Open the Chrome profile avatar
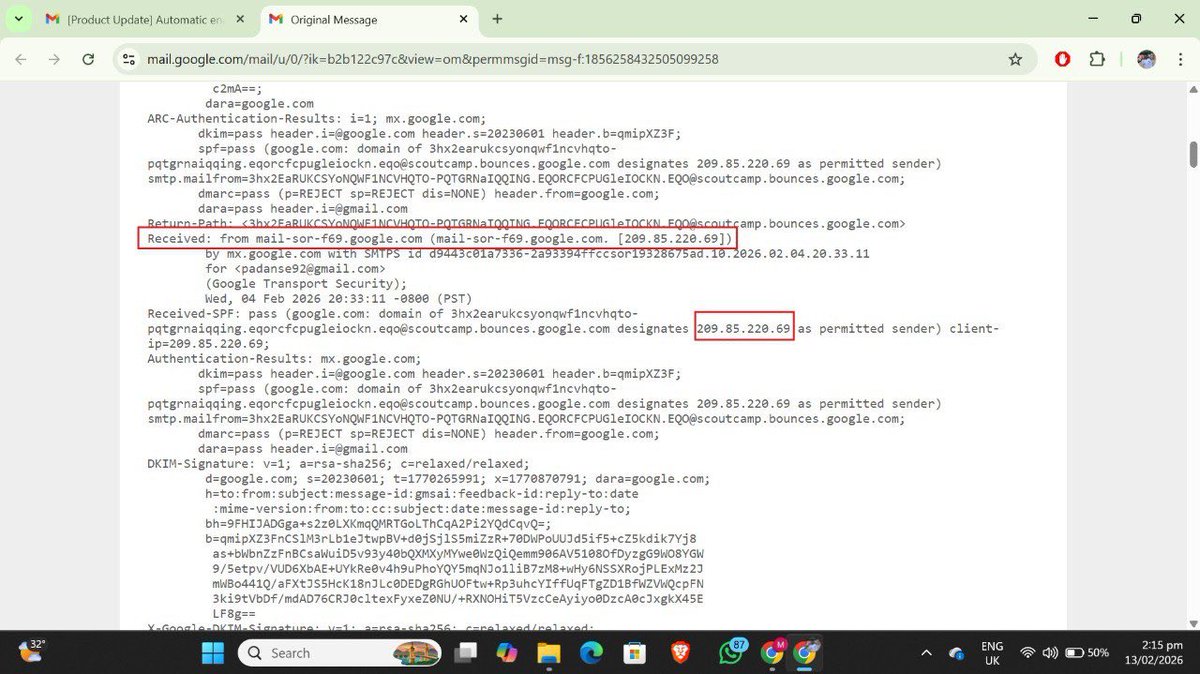The image size is (1200, 674). click(1146, 60)
